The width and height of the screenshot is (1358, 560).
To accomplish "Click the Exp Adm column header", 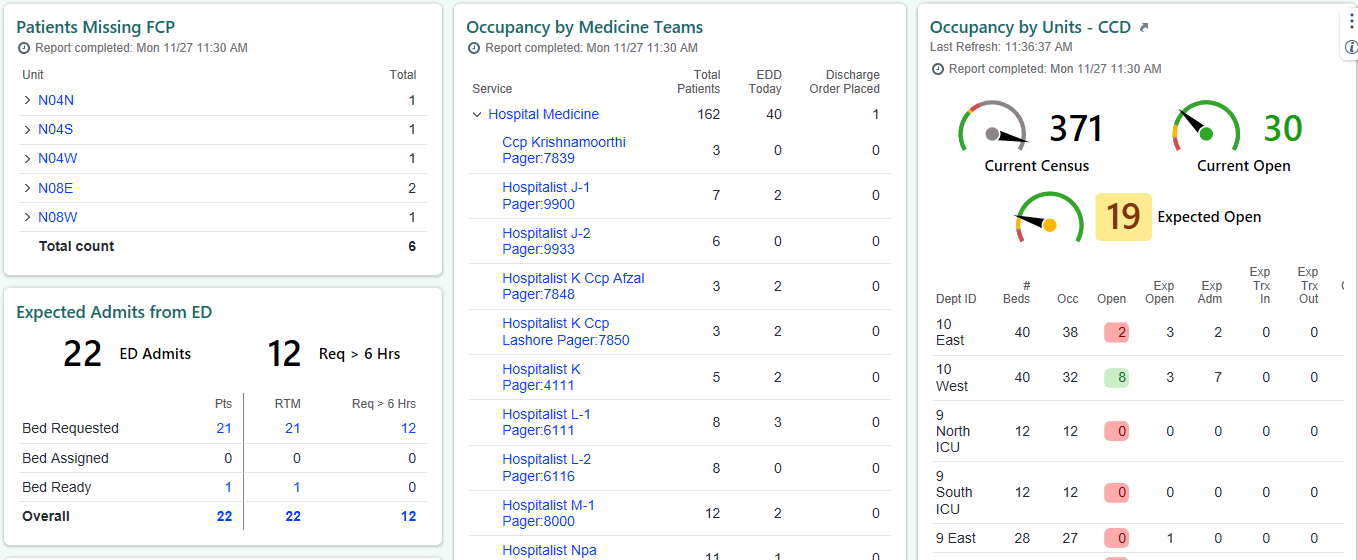I will pyautogui.click(x=1211, y=292).
